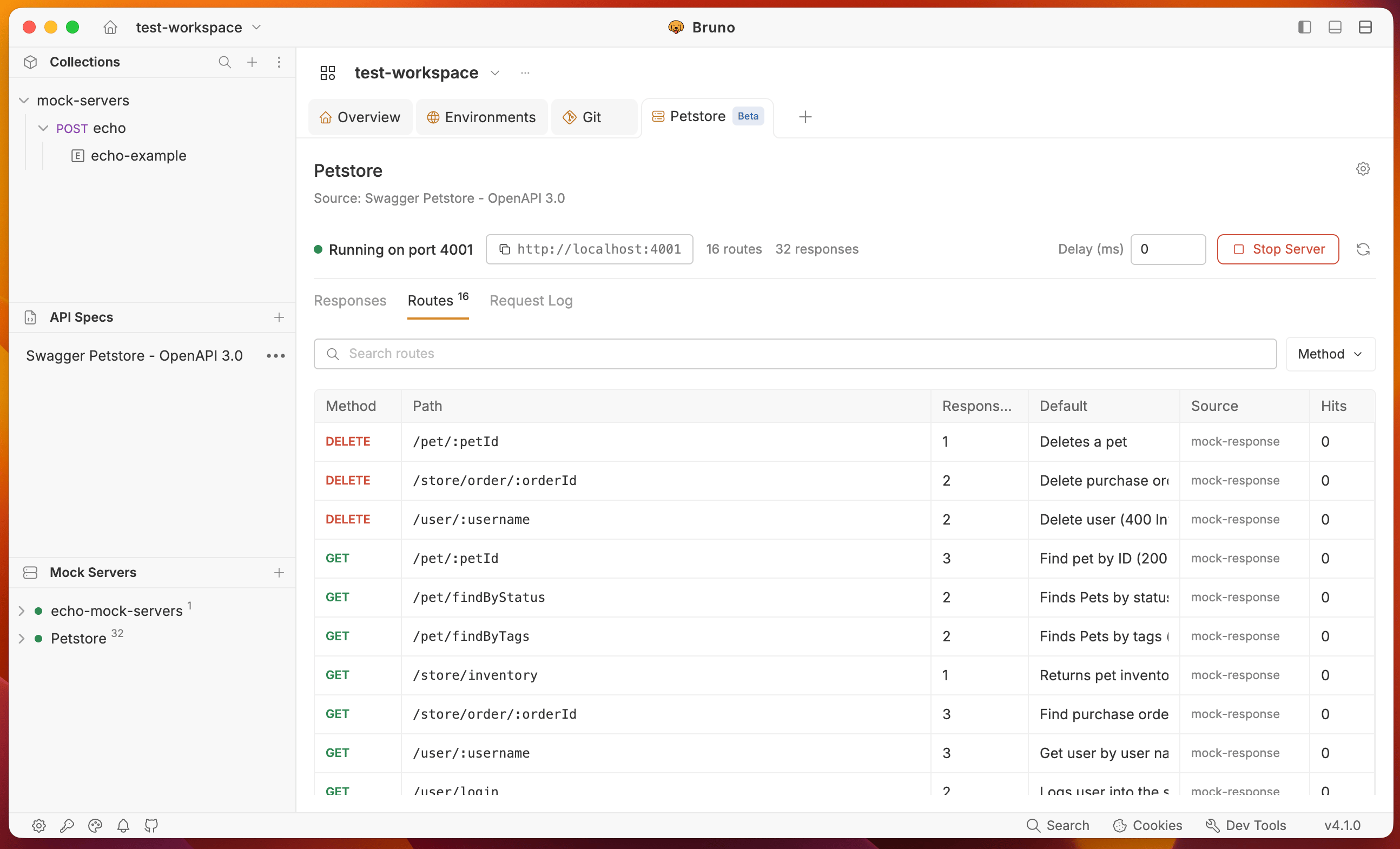Add a new collection with plus icon
This screenshot has width=1400, height=849.
pos(252,62)
